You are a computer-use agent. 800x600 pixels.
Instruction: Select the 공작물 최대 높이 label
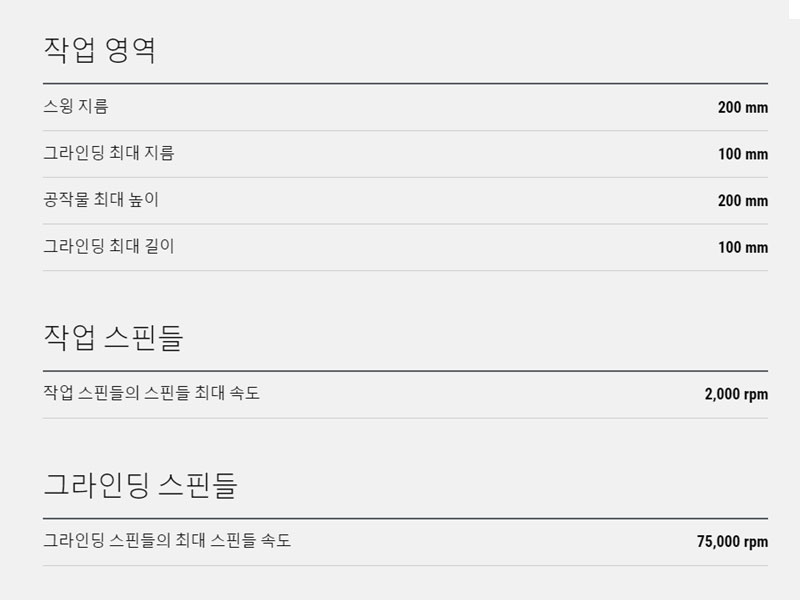click(101, 199)
